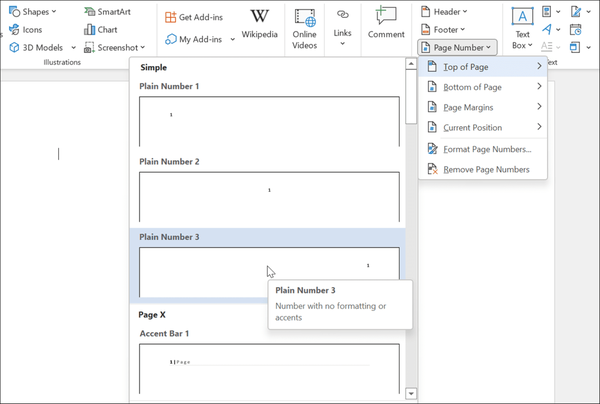Open Format Page Numbers dialog
This screenshot has height=404, width=600.
pyautogui.click(x=483, y=149)
